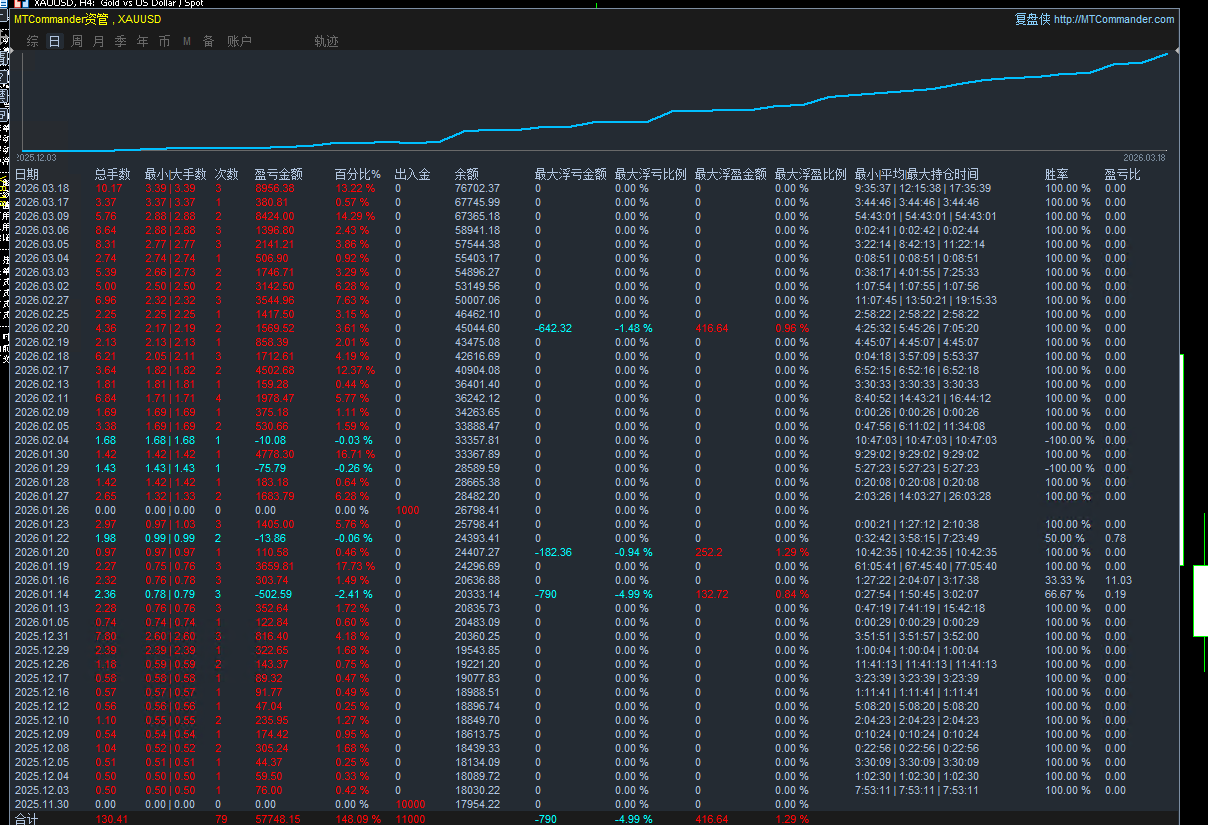
Task: Select the 2026.02.20 date row
Action: tap(42, 328)
